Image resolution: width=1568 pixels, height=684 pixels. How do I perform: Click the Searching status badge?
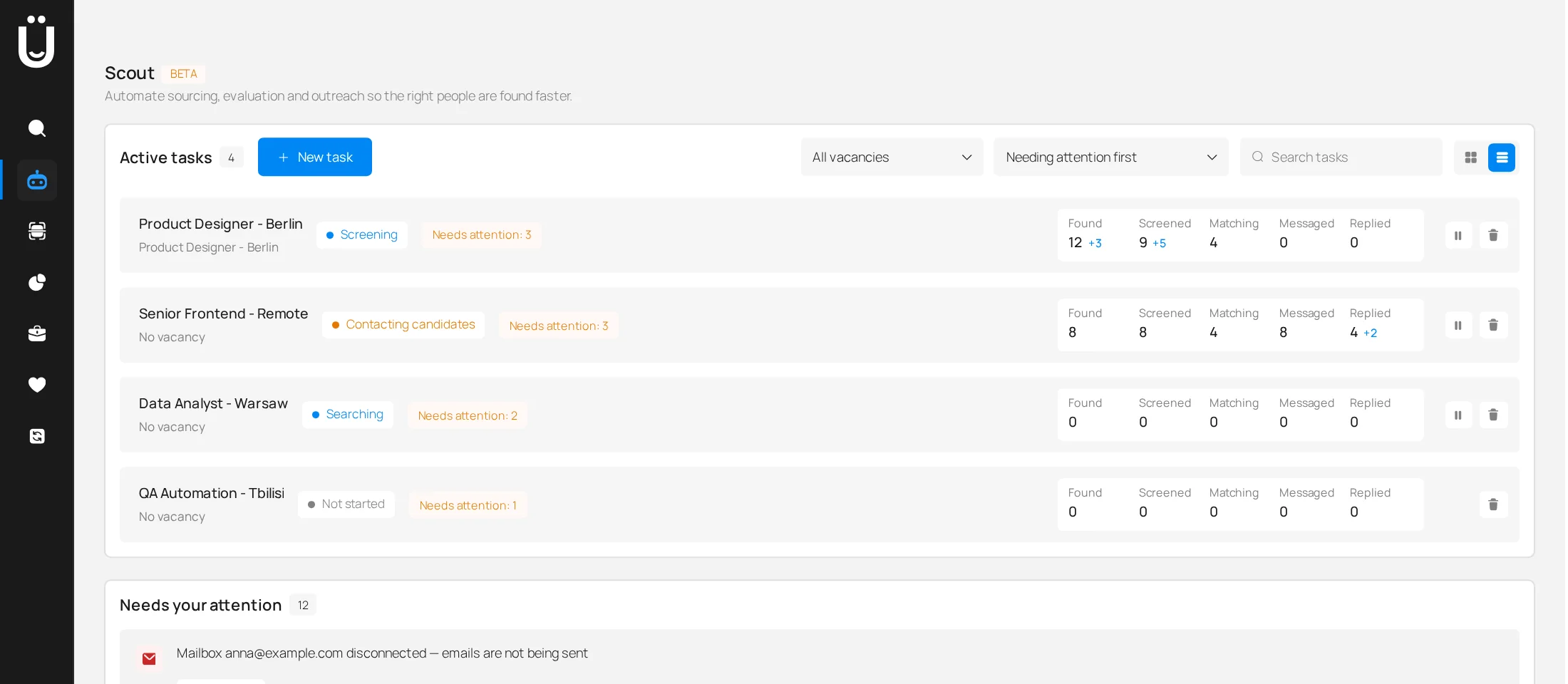348,415
